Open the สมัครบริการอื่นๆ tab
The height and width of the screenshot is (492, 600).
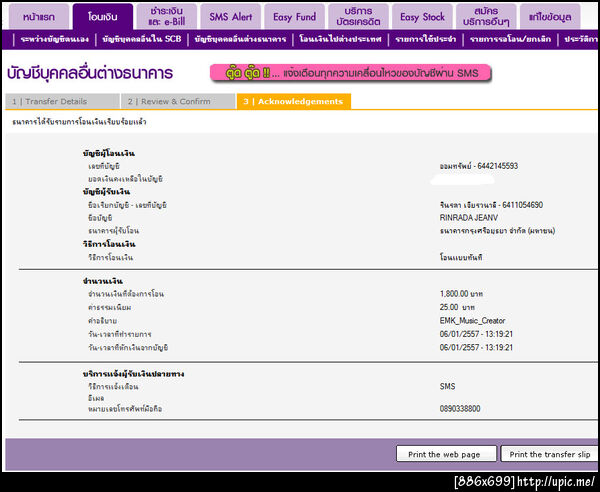coord(486,17)
